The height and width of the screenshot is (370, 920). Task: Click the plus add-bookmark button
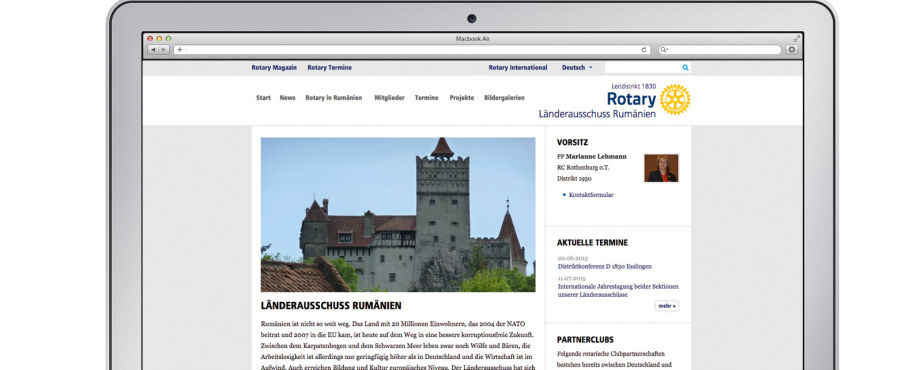180,50
